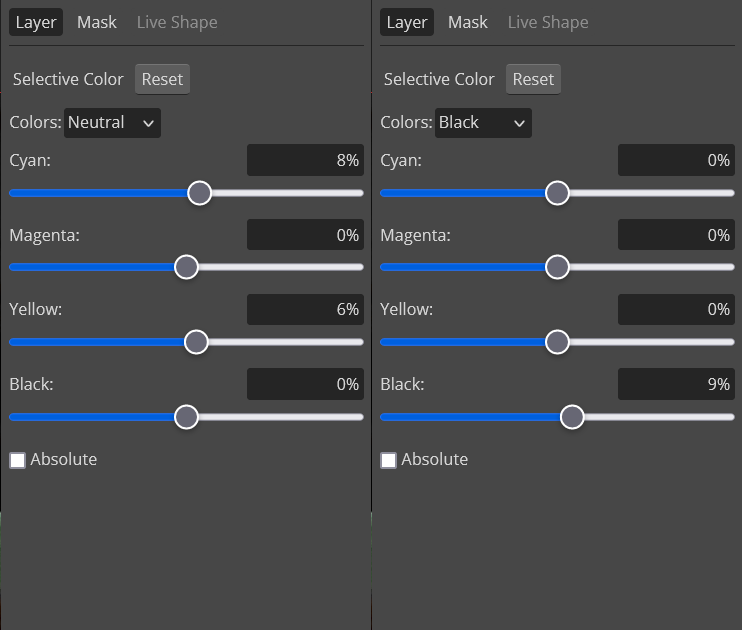Click the Yellow slider handle set at 6%
The image size is (742, 630).
196,342
